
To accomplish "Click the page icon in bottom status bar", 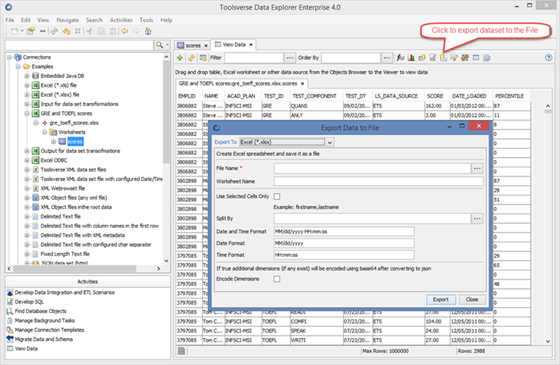I will [181, 351].
